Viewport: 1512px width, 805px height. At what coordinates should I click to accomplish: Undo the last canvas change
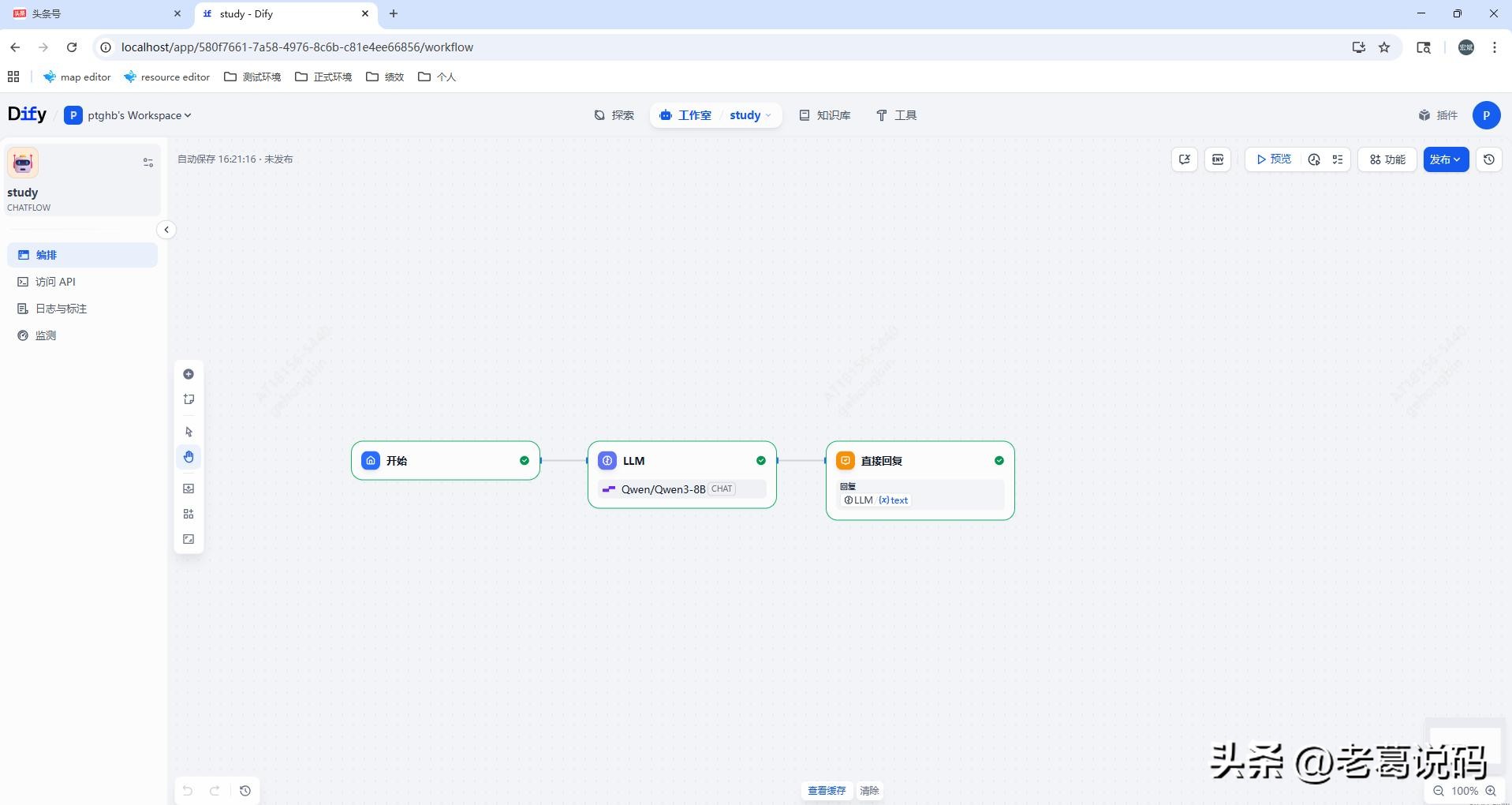pyautogui.click(x=188, y=791)
